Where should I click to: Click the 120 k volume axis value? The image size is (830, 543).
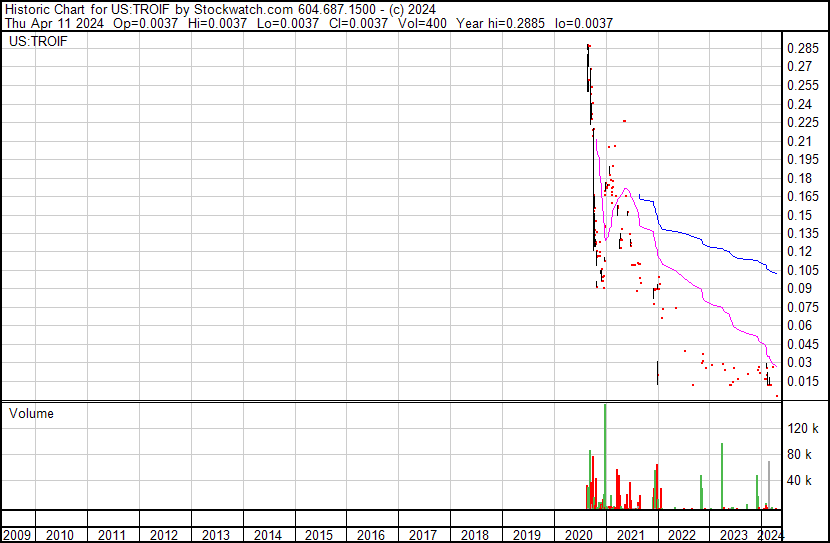pyautogui.click(x=803, y=428)
